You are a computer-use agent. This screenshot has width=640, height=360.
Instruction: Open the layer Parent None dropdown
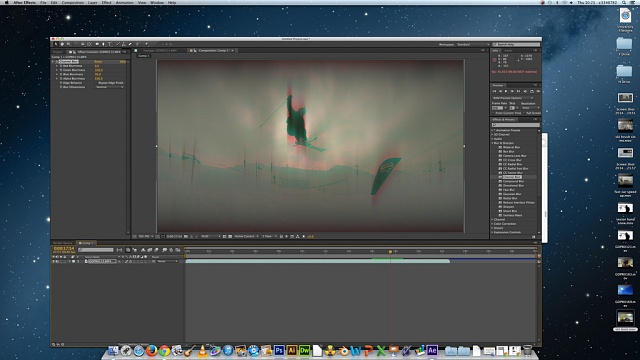(x=168, y=261)
